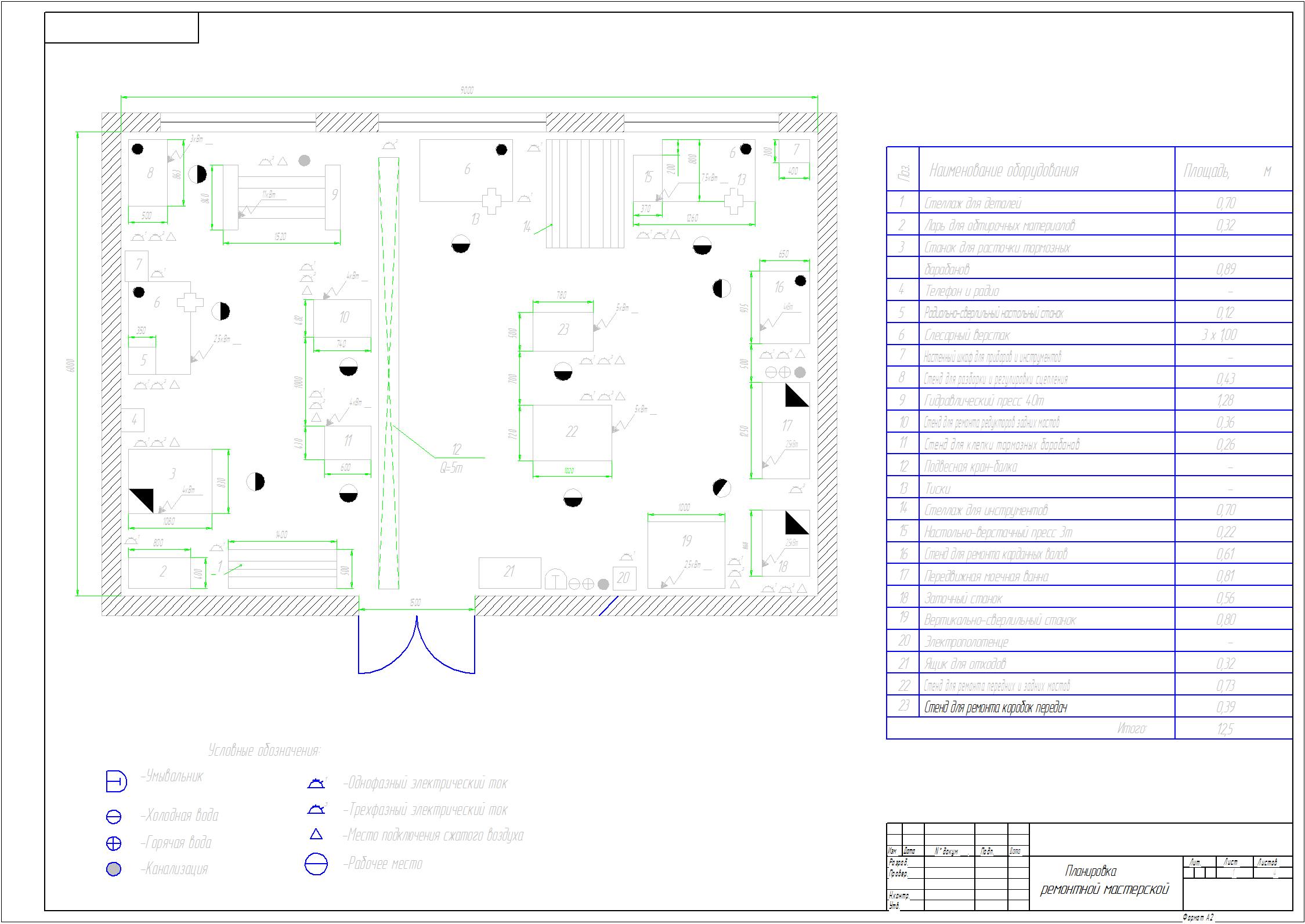The image size is (1305, 924).
Task: Click the grey Канализация circle in the legend
Action: 114,869
